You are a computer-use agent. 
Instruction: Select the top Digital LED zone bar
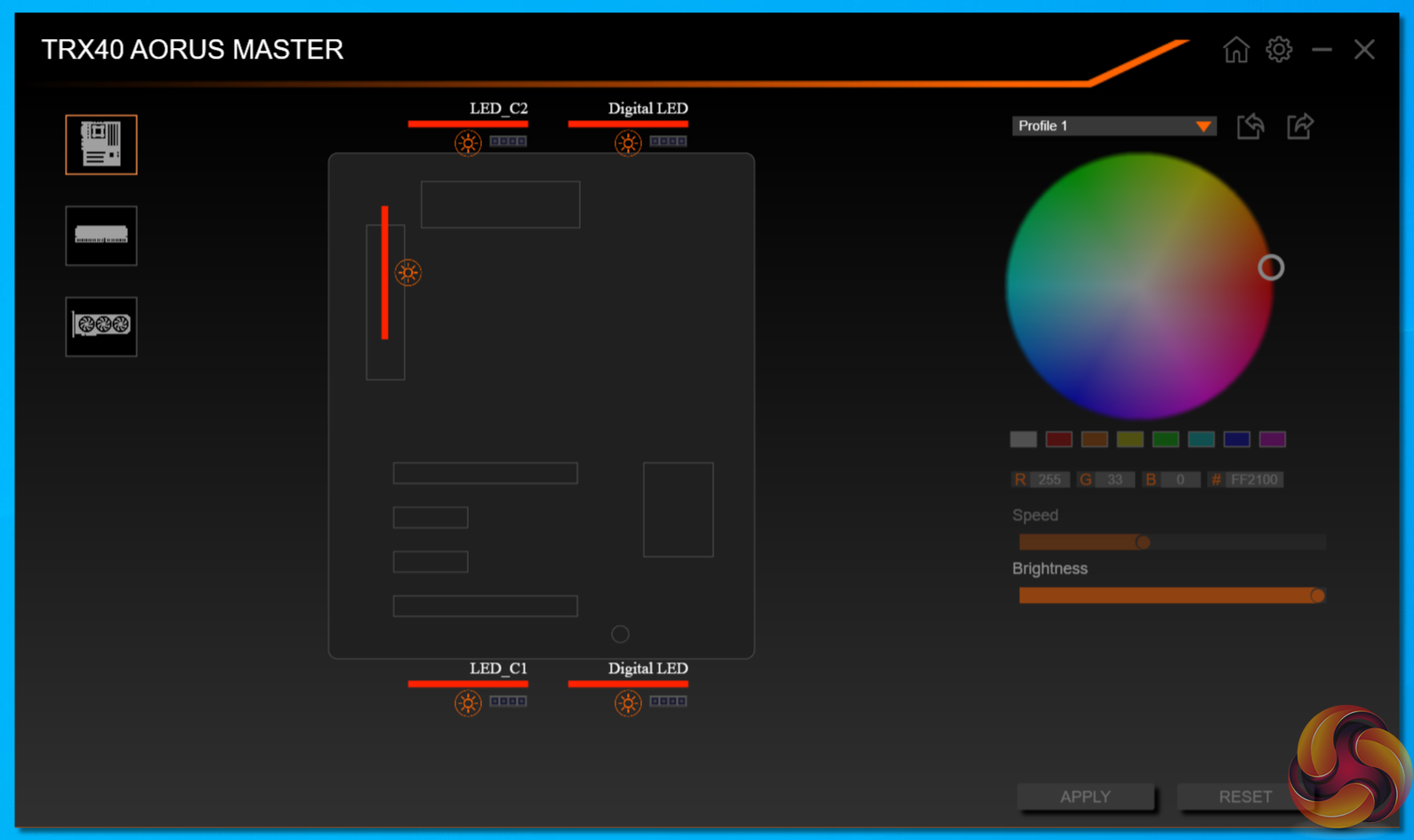point(628,124)
